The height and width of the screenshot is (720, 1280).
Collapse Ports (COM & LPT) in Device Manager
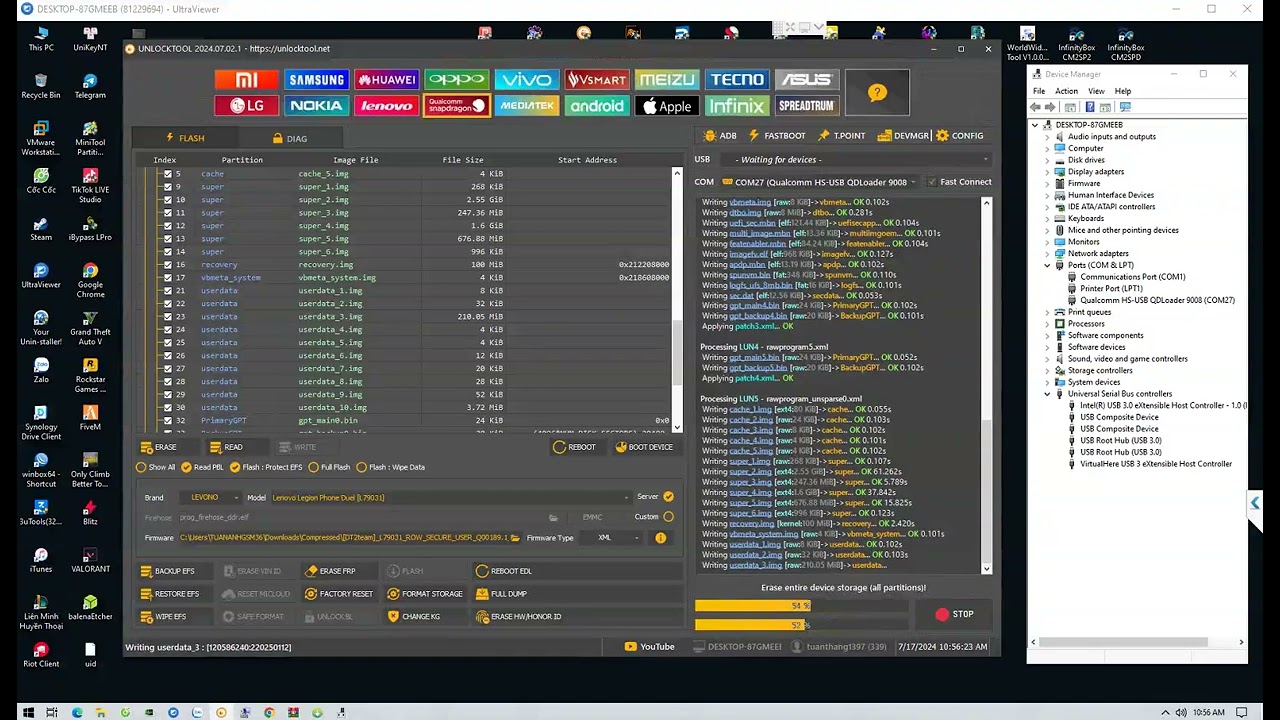[x=1047, y=265]
